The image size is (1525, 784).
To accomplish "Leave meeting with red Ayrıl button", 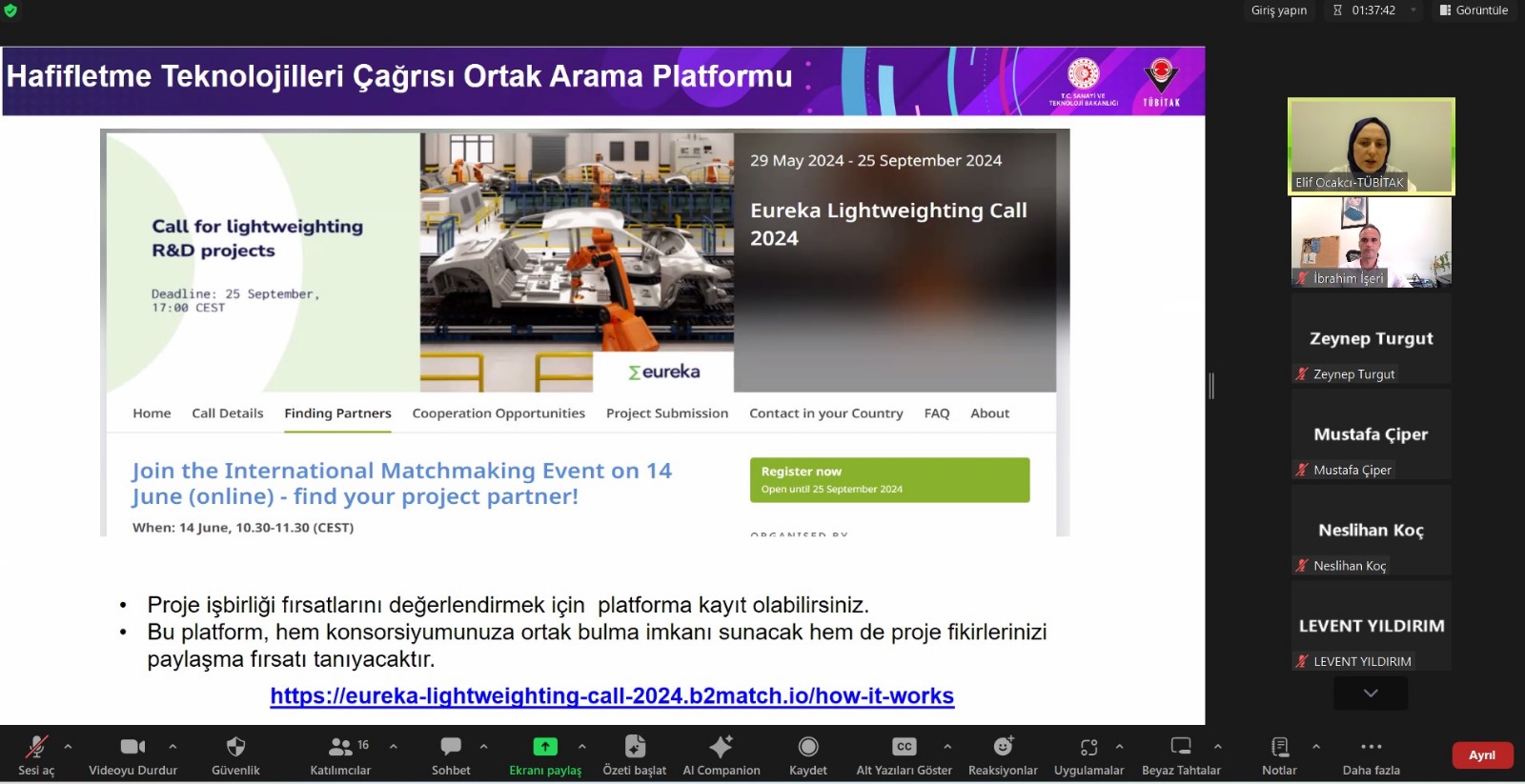I will tap(1482, 755).
